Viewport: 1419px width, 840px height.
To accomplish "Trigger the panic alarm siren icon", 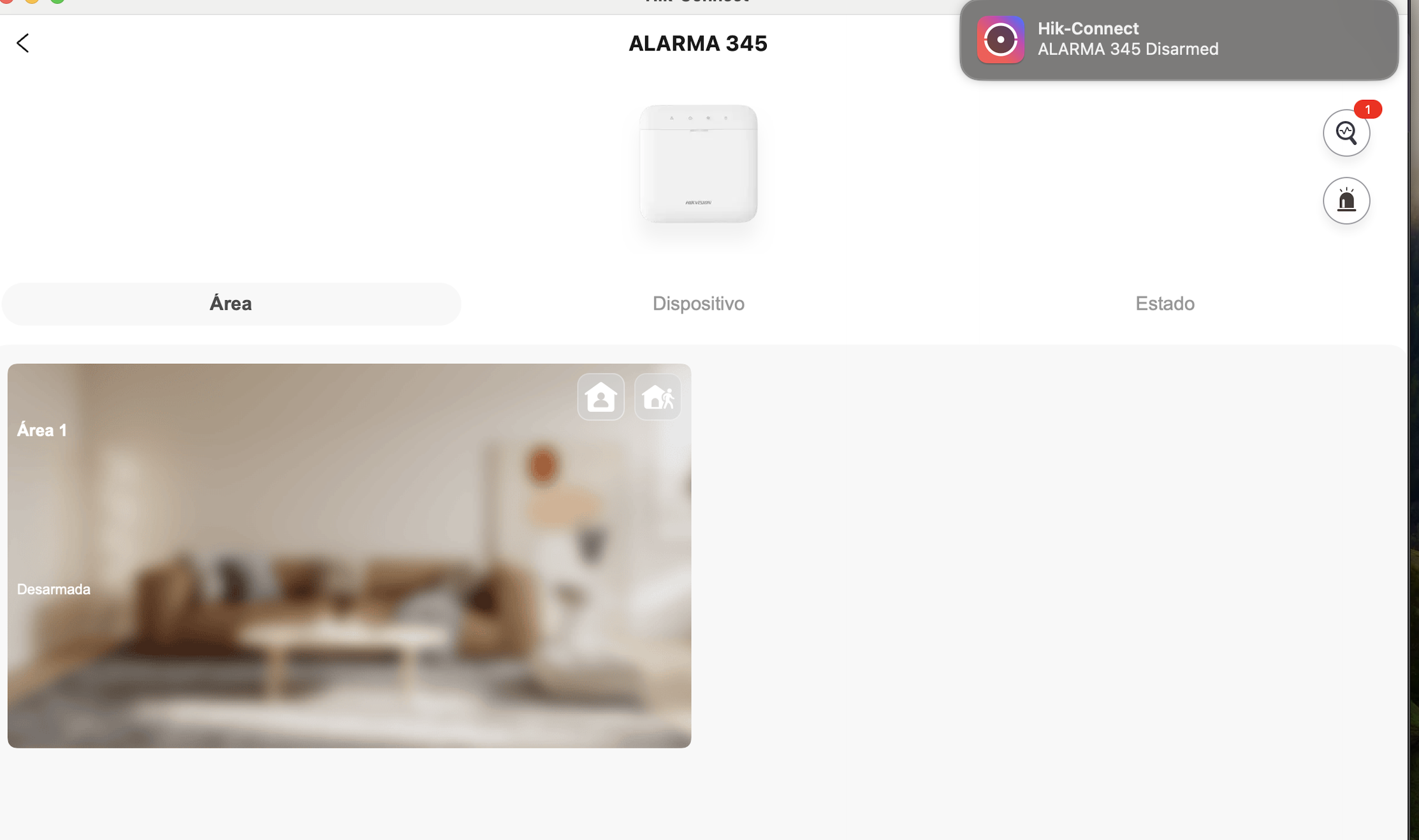I will 1346,201.
